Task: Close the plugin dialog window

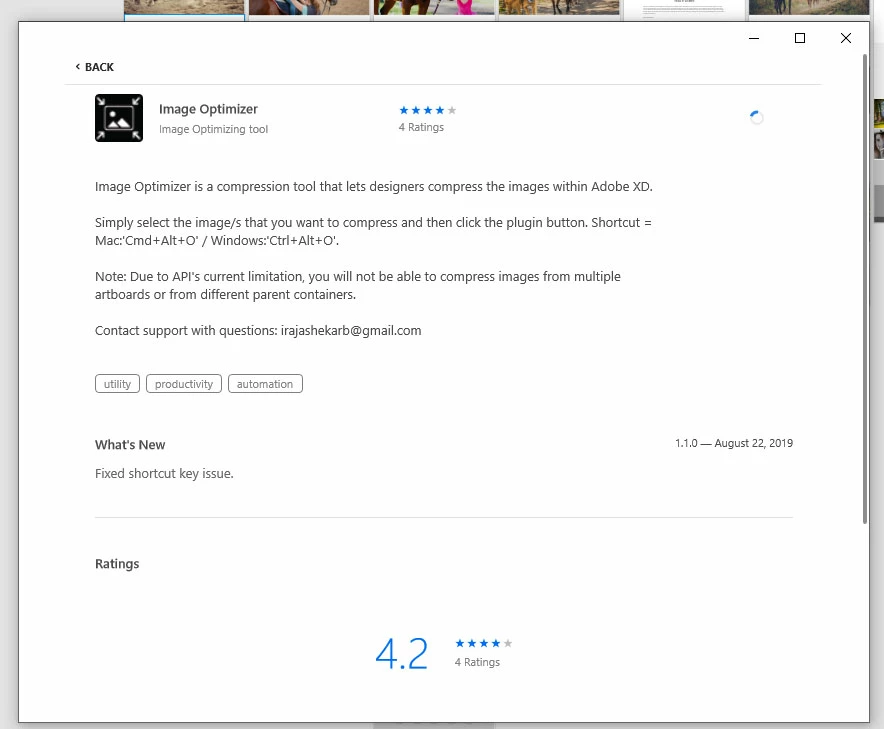Action: coord(846,38)
